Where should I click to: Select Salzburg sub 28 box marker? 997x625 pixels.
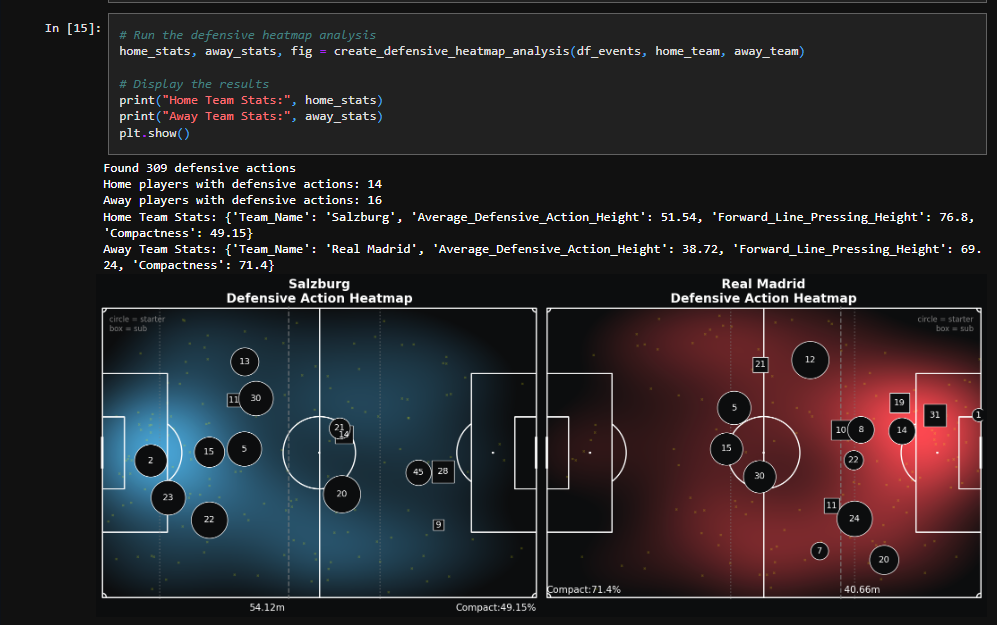(x=443, y=471)
